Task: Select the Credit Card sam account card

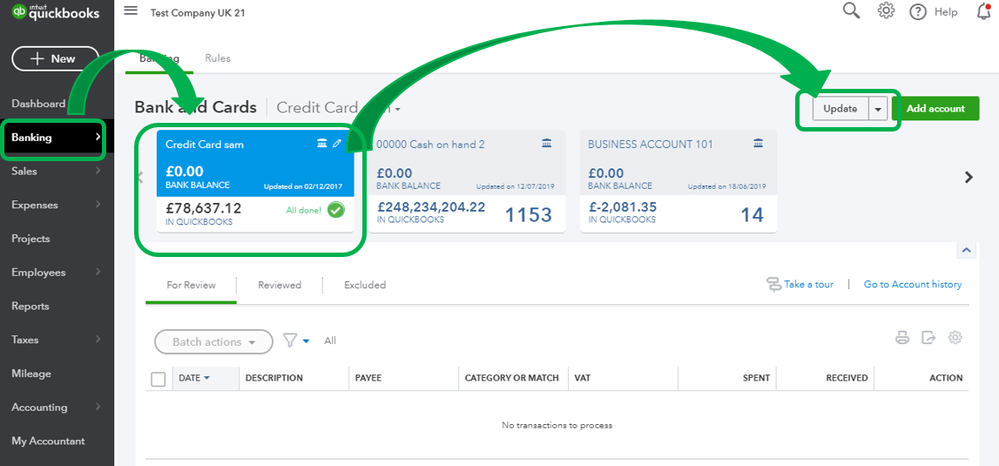Action: click(255, 181)
